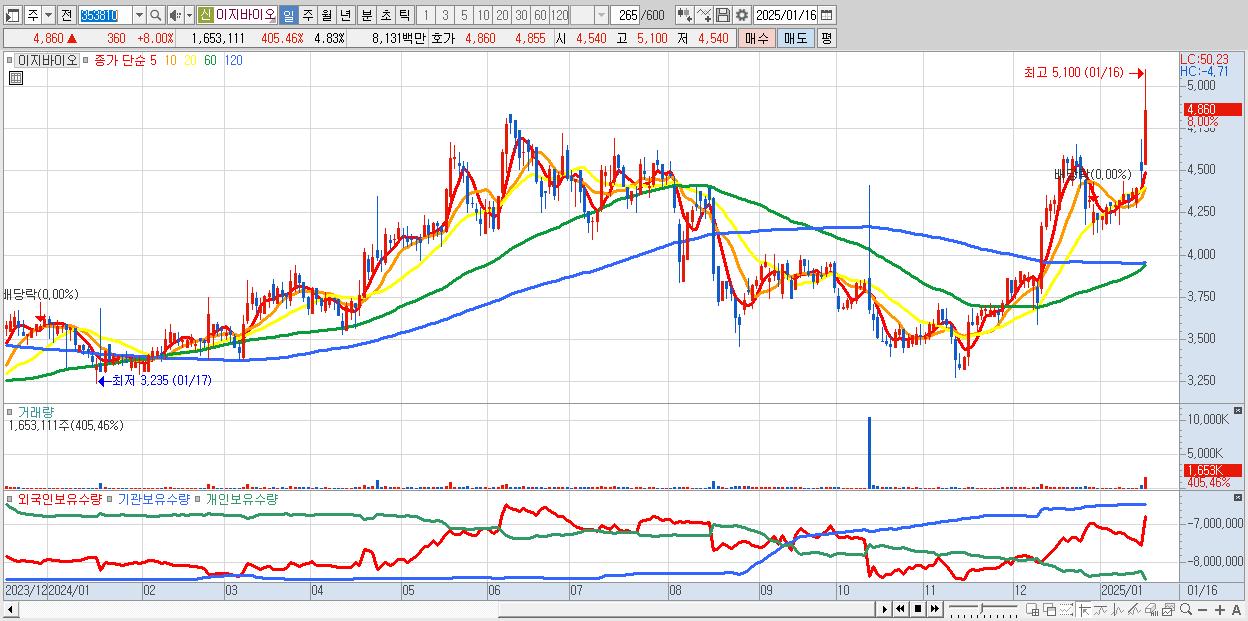1248x621 pixels.
Task: Click the bottom magnifier zoom icon
Action: (x=1186, y=609)
